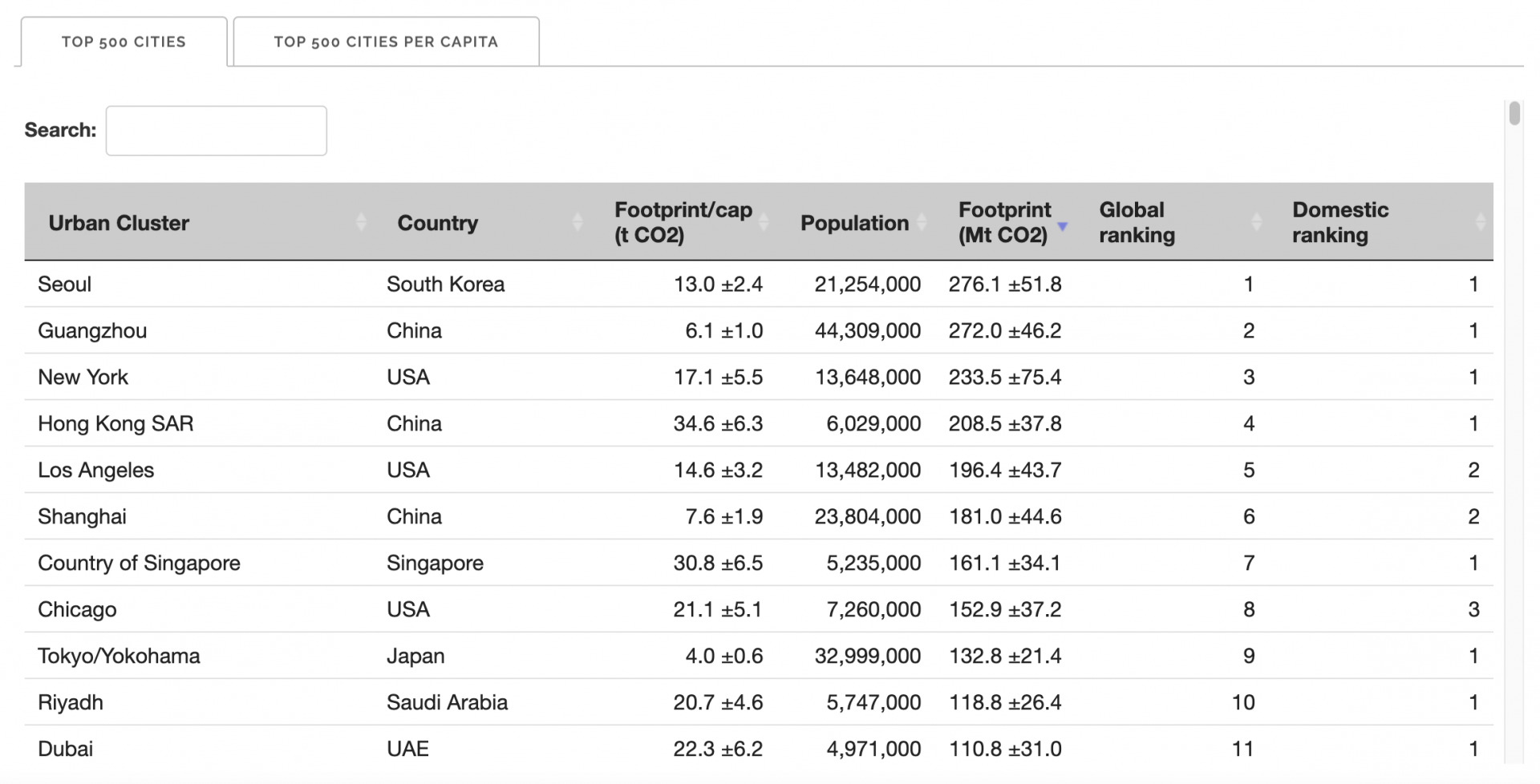Select the Dubai cell

click(x=65, y=749)
